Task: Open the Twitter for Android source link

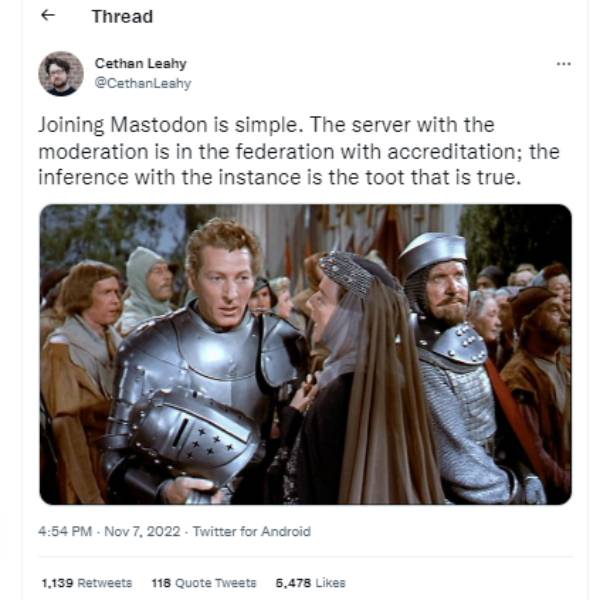Action: point(251,532)
